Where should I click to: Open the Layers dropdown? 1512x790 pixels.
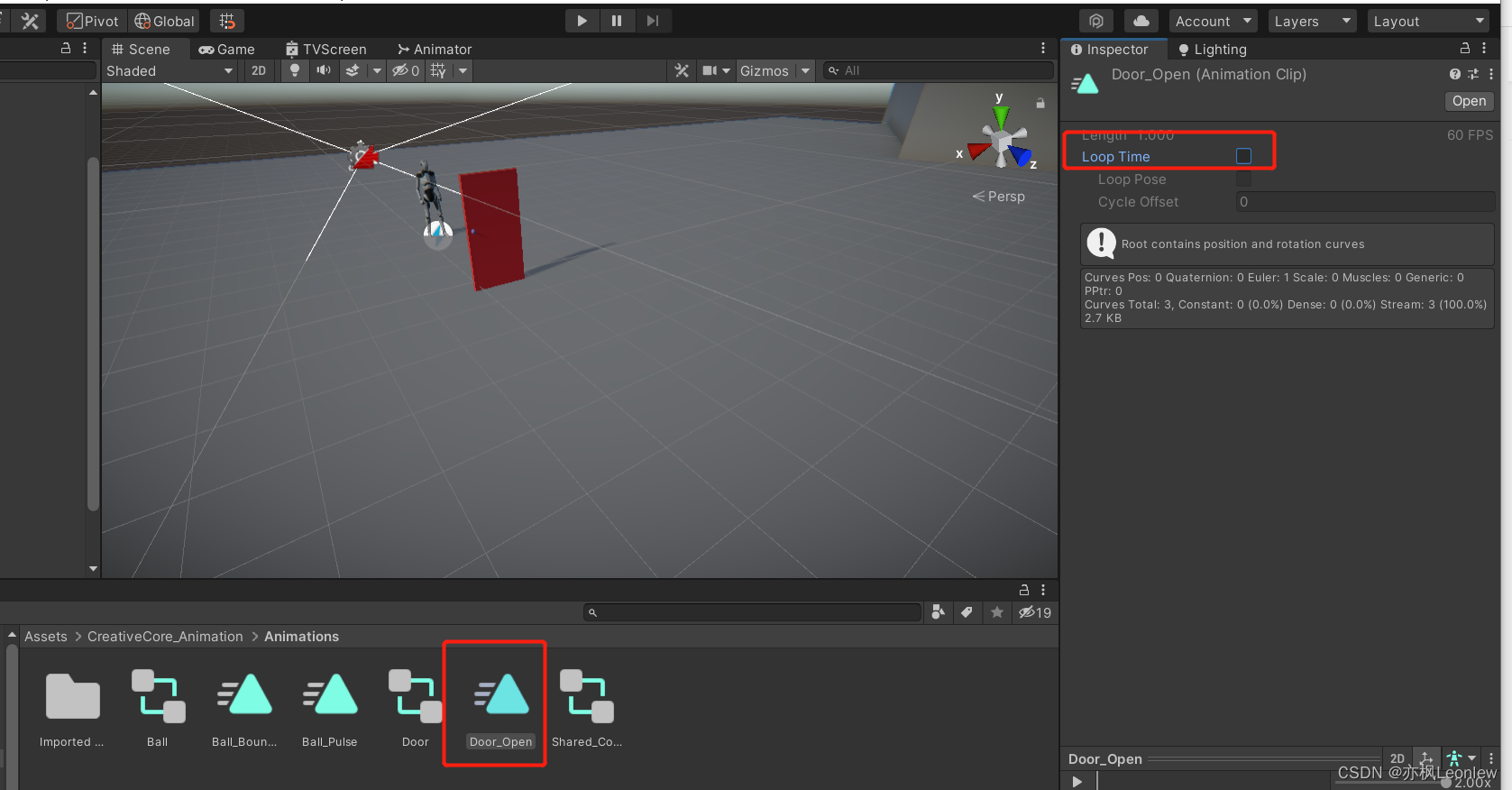coord(1313,21)
